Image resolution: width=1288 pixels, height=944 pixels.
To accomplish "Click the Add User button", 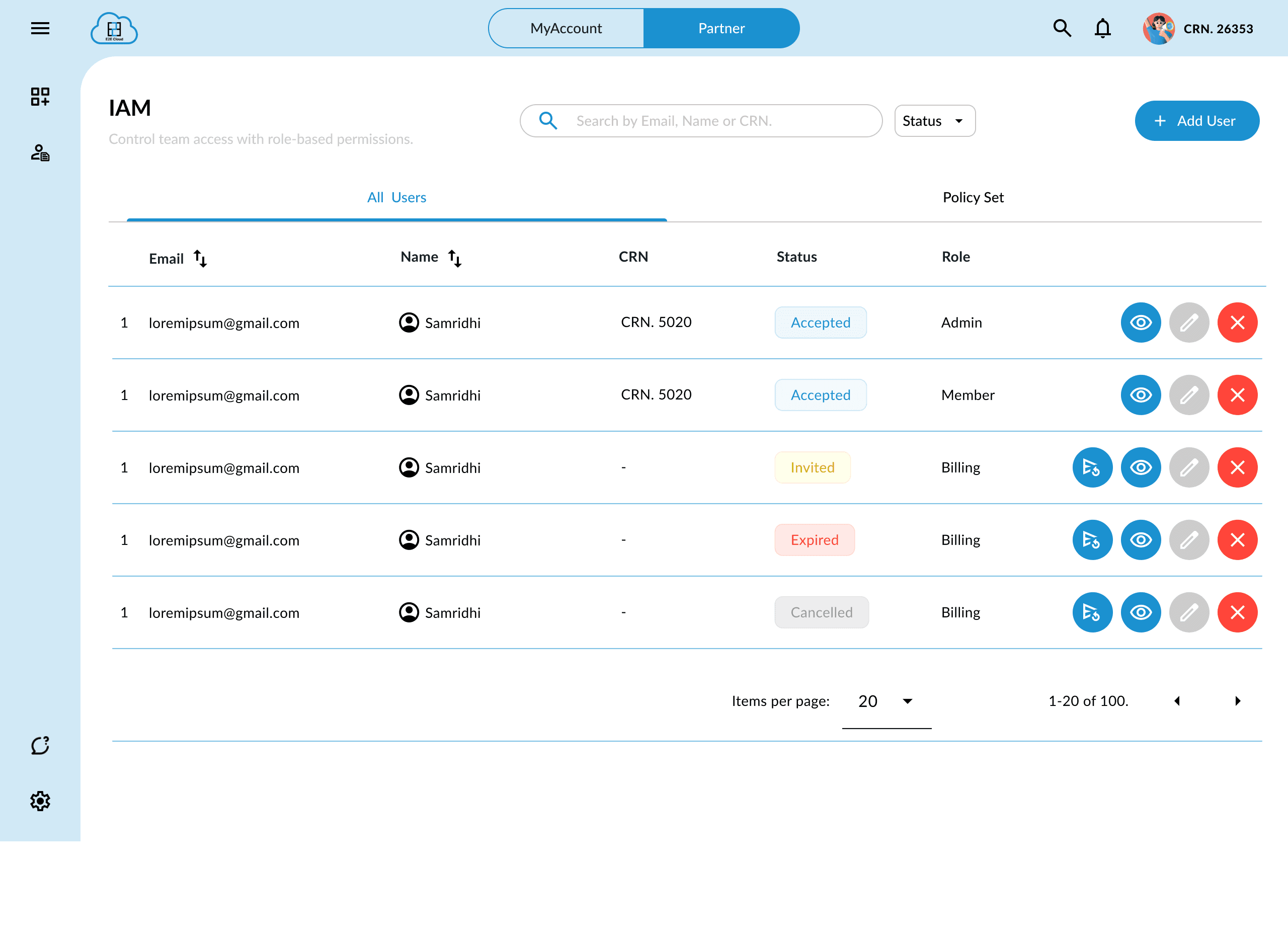I will (x=1196, y=121).
